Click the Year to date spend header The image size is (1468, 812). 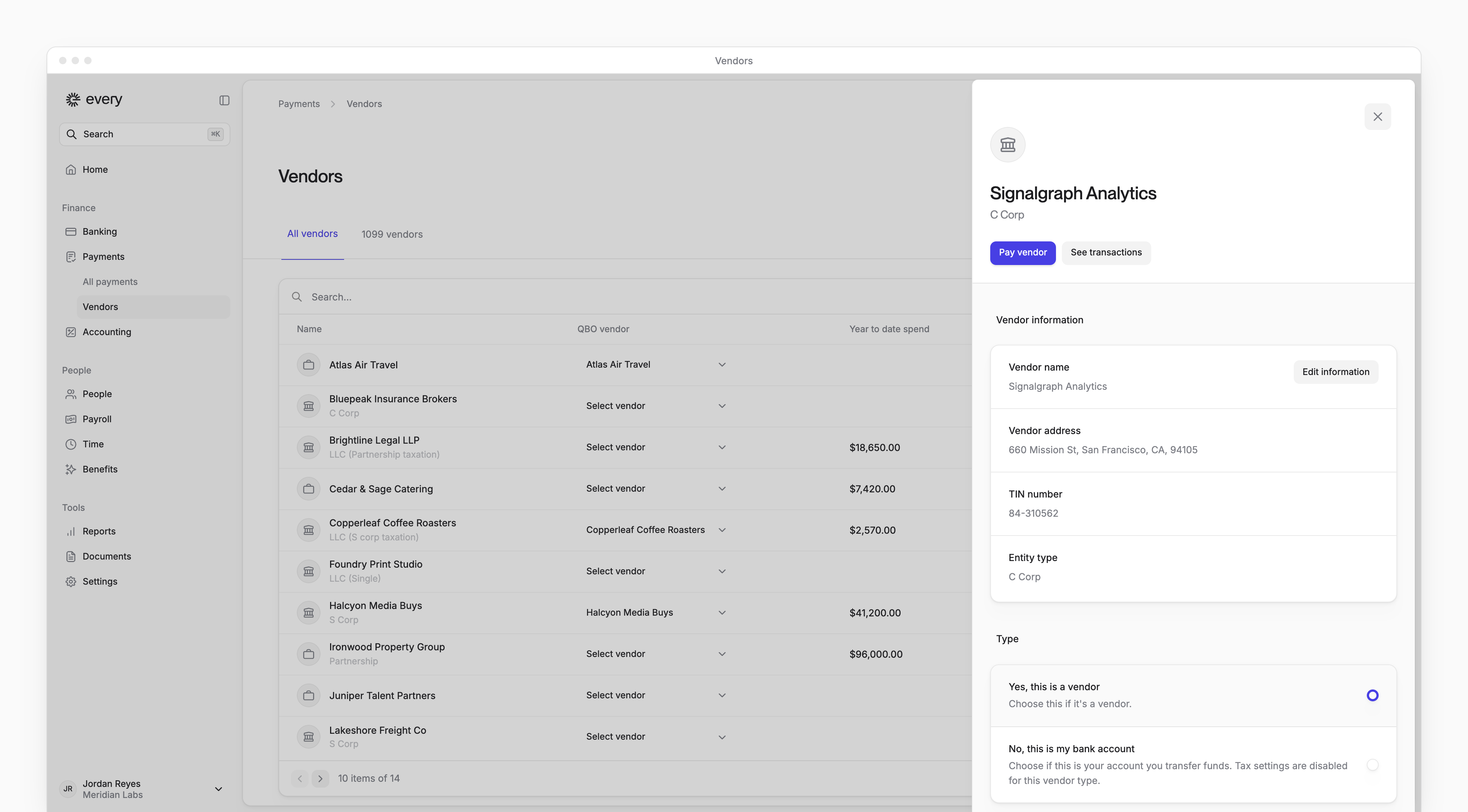tap(889, 329)
